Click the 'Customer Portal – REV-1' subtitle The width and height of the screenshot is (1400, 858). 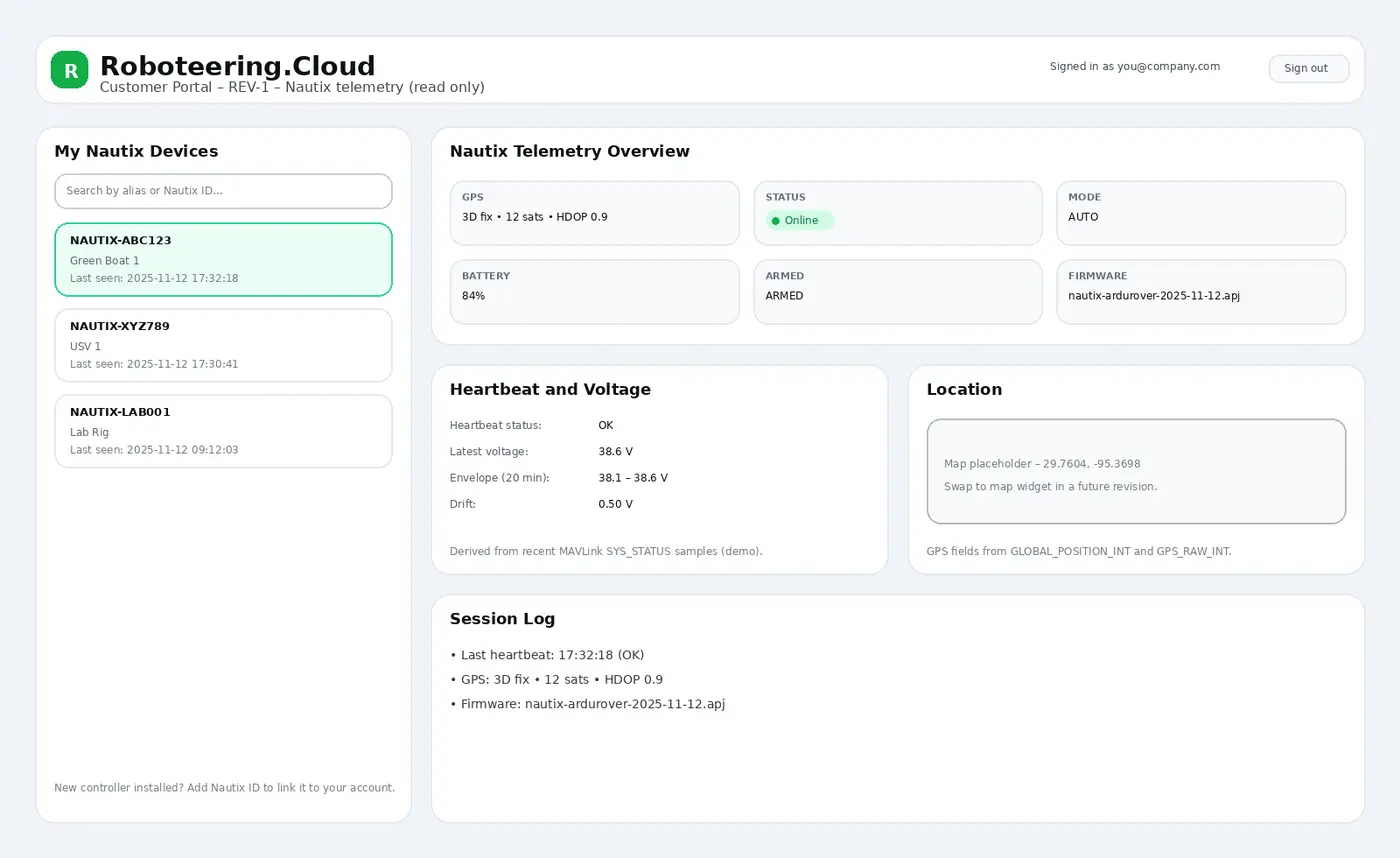pos(292,87)
